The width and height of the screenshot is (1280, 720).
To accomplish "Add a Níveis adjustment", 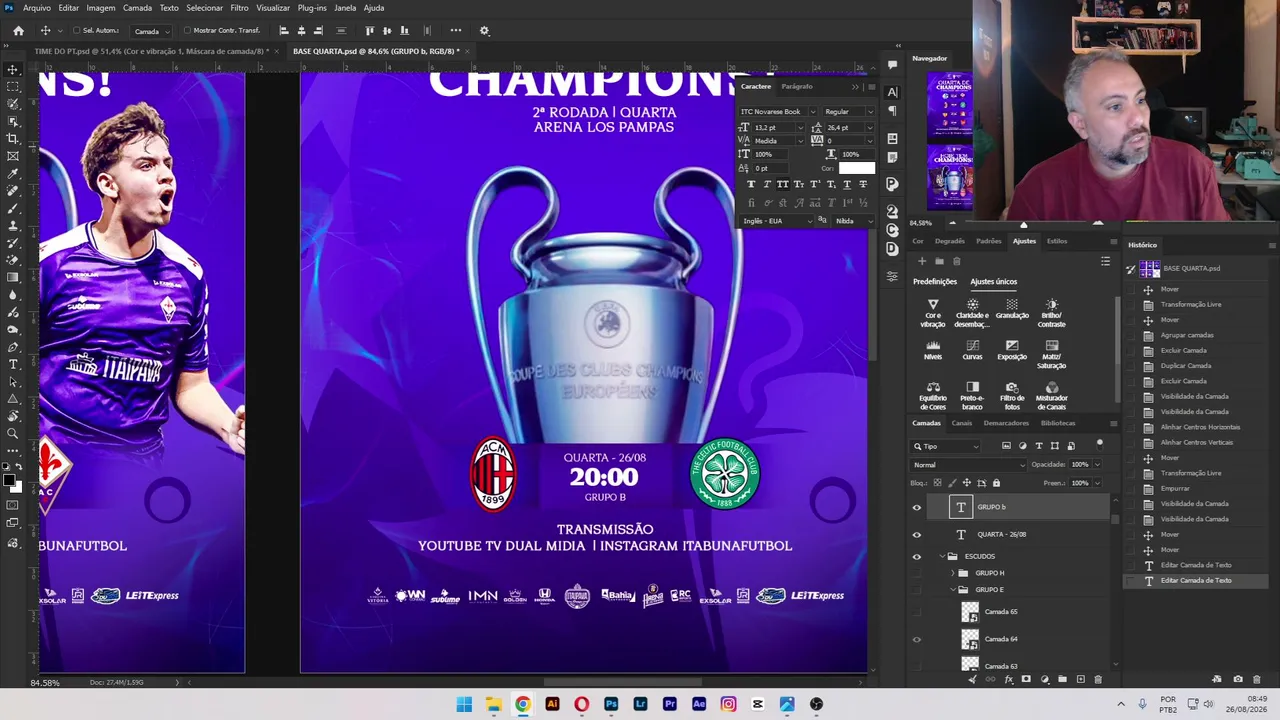I will pos(933,350).
